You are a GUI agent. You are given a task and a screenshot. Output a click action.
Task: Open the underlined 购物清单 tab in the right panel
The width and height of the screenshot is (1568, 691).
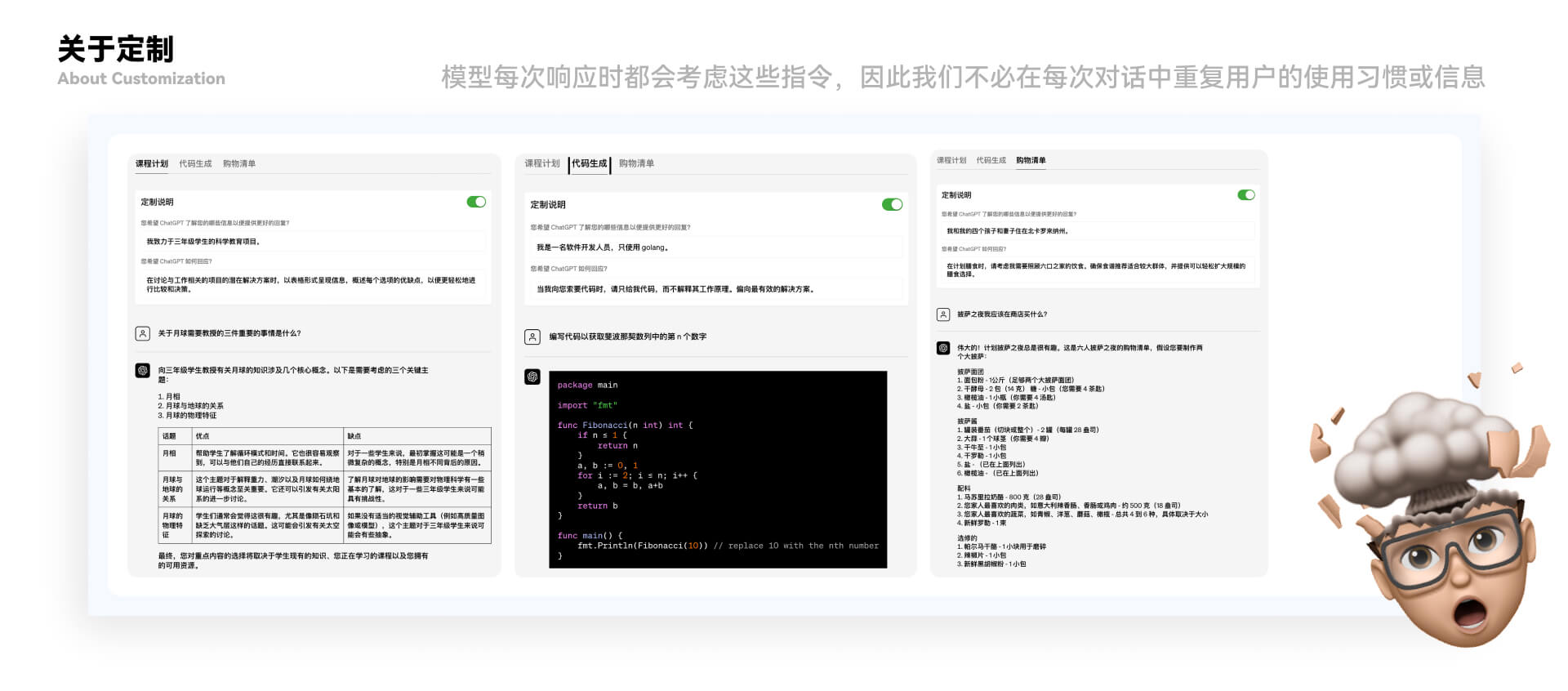(x=1031, y=160)
